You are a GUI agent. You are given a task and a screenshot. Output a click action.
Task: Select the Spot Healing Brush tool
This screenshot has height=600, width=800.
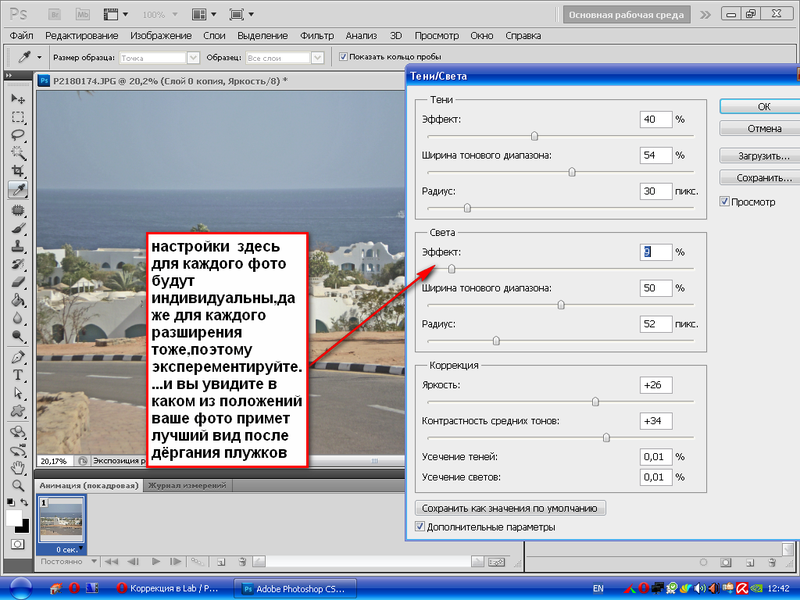tap(18, 210)
